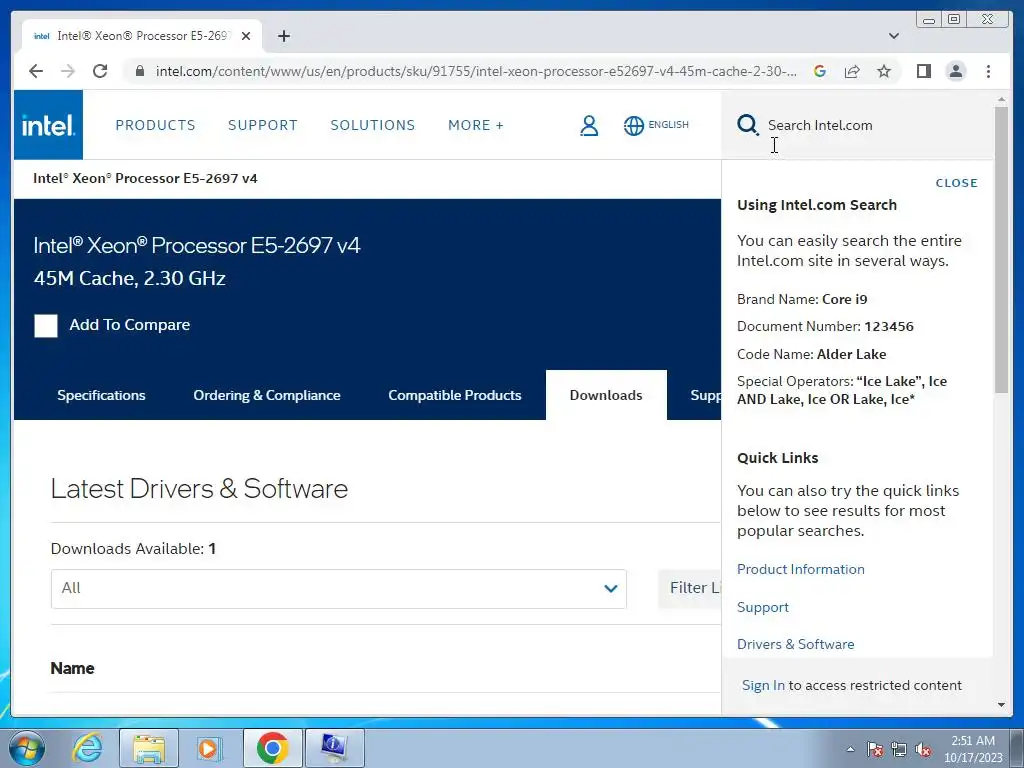Switch to the Specifications tab
Viewport: 1024px width, 768px height.
(101, 395)
